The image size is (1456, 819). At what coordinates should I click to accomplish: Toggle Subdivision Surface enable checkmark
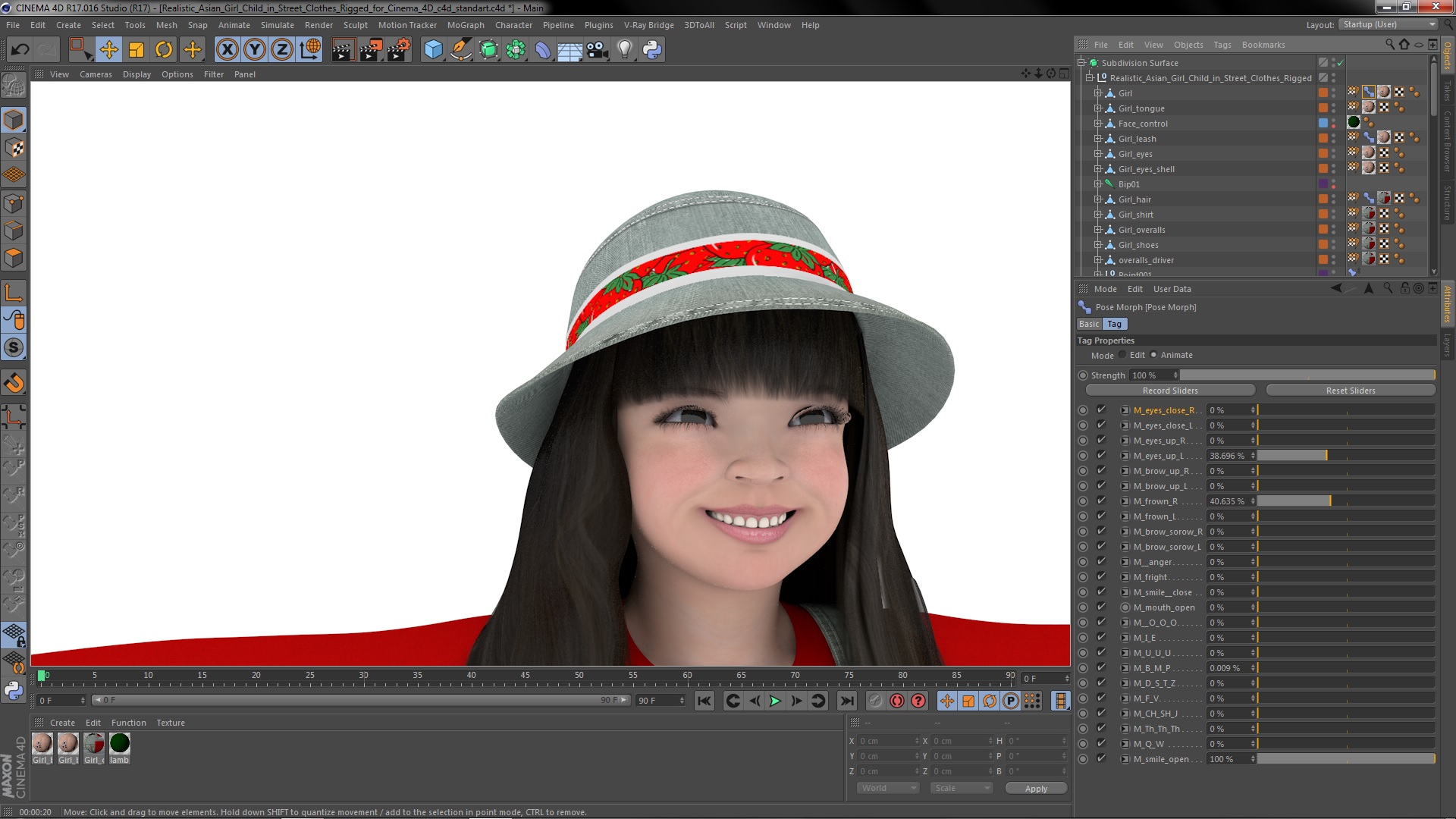(1340, 63)
